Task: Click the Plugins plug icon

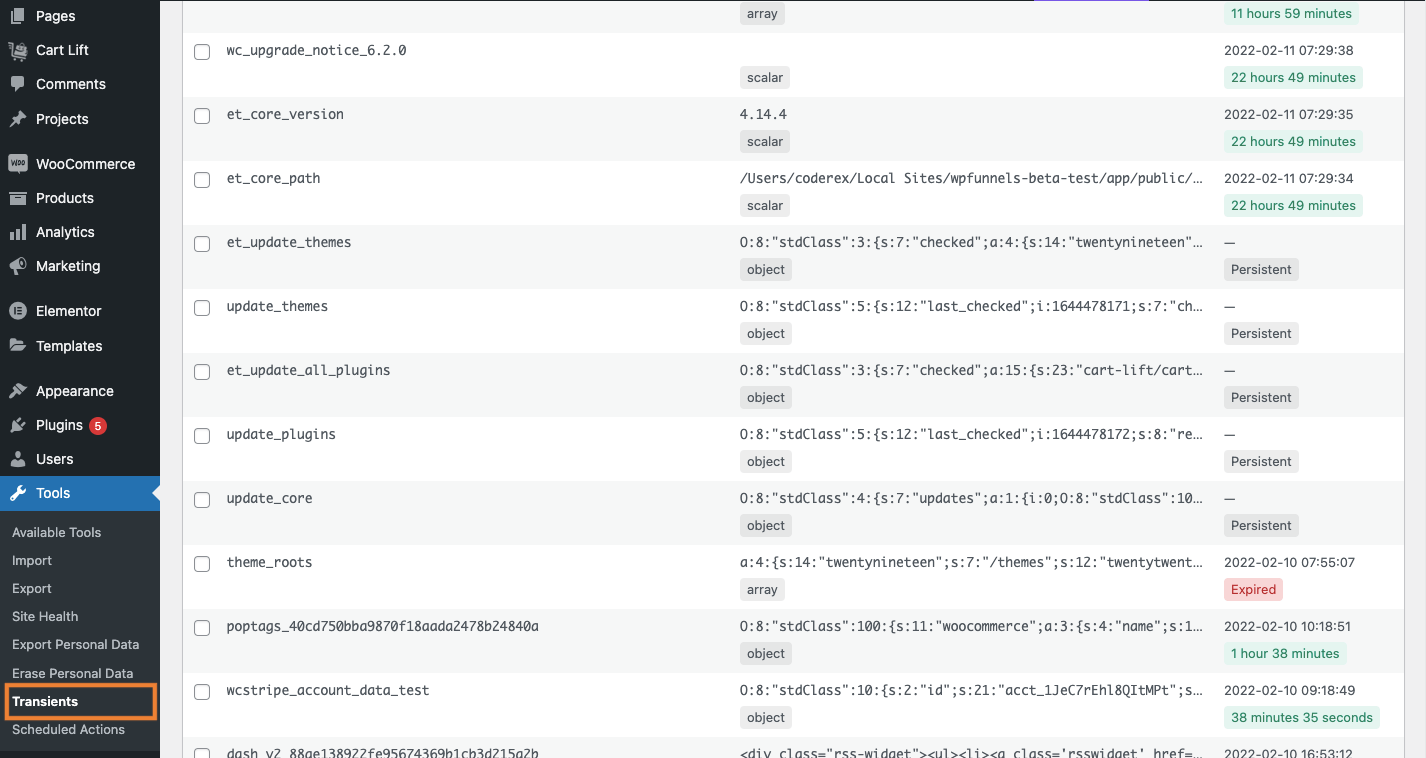Action: (x=18, y=425)
